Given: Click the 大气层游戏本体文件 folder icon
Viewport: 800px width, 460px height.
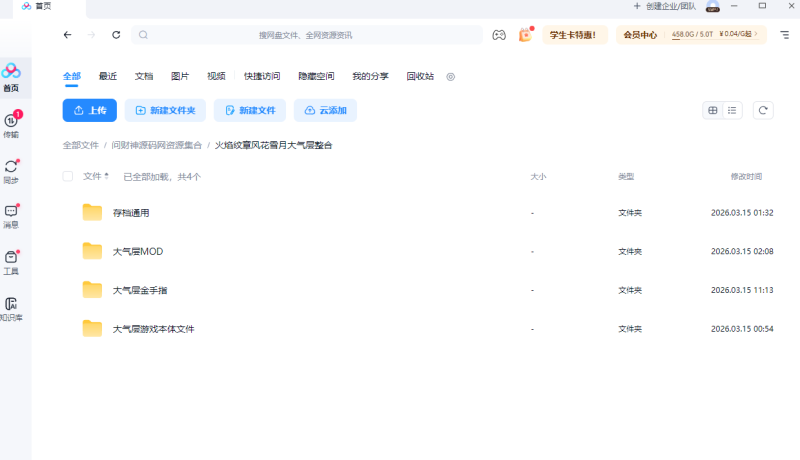Looking at the screenshot, I should click(x=92, y=328).
